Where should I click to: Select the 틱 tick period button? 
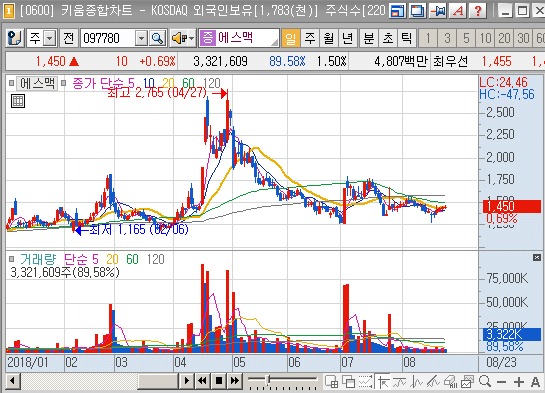[x=407, y=38]
